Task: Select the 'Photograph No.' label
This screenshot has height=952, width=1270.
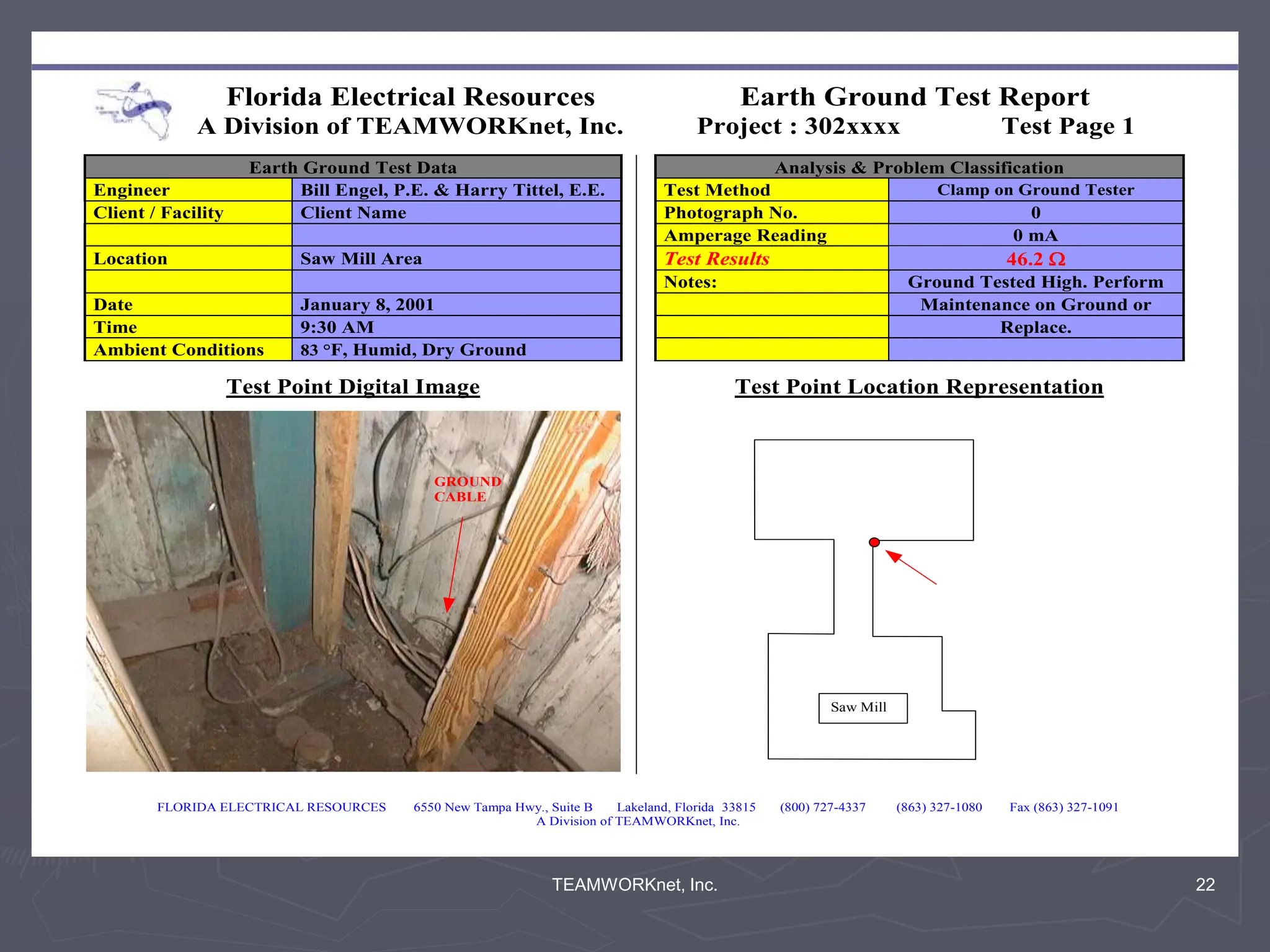Action: tap(772, 213)
